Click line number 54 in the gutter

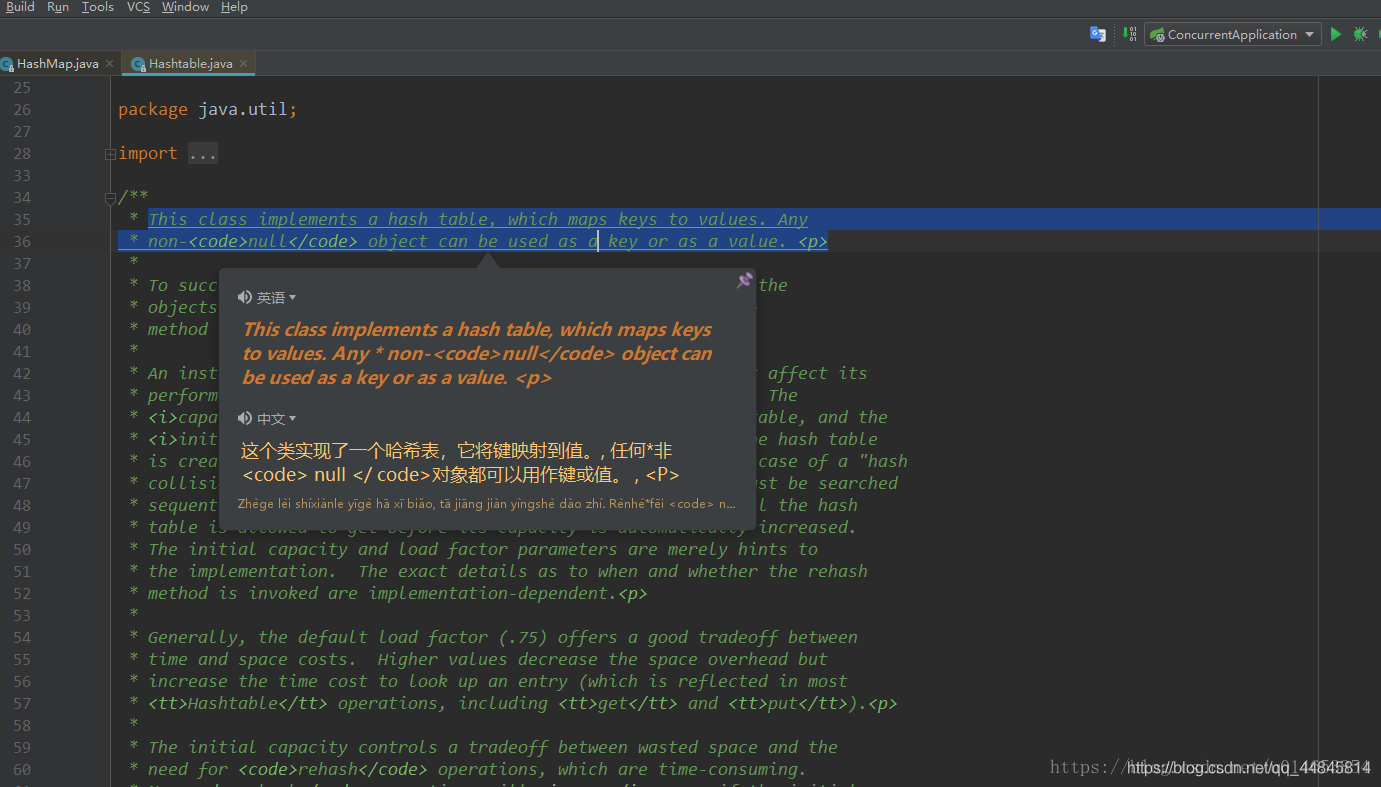[22, 638]
